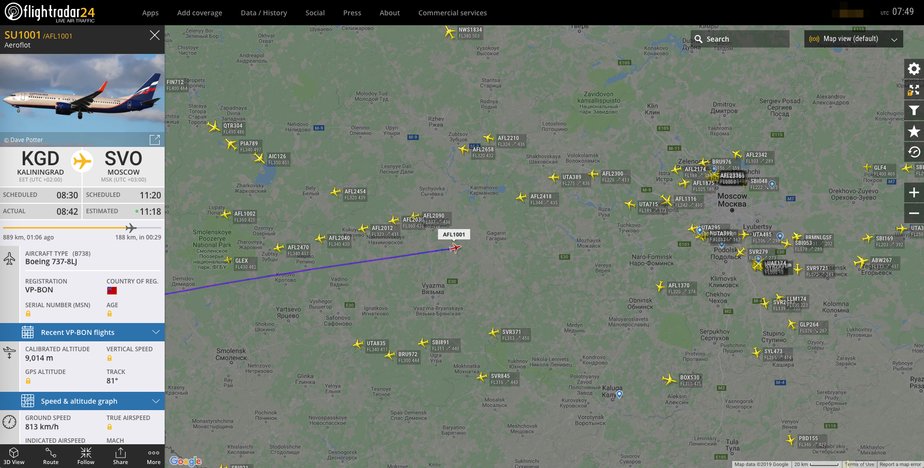
Task: Open the Commercial services menu
Action: point(453,12)
